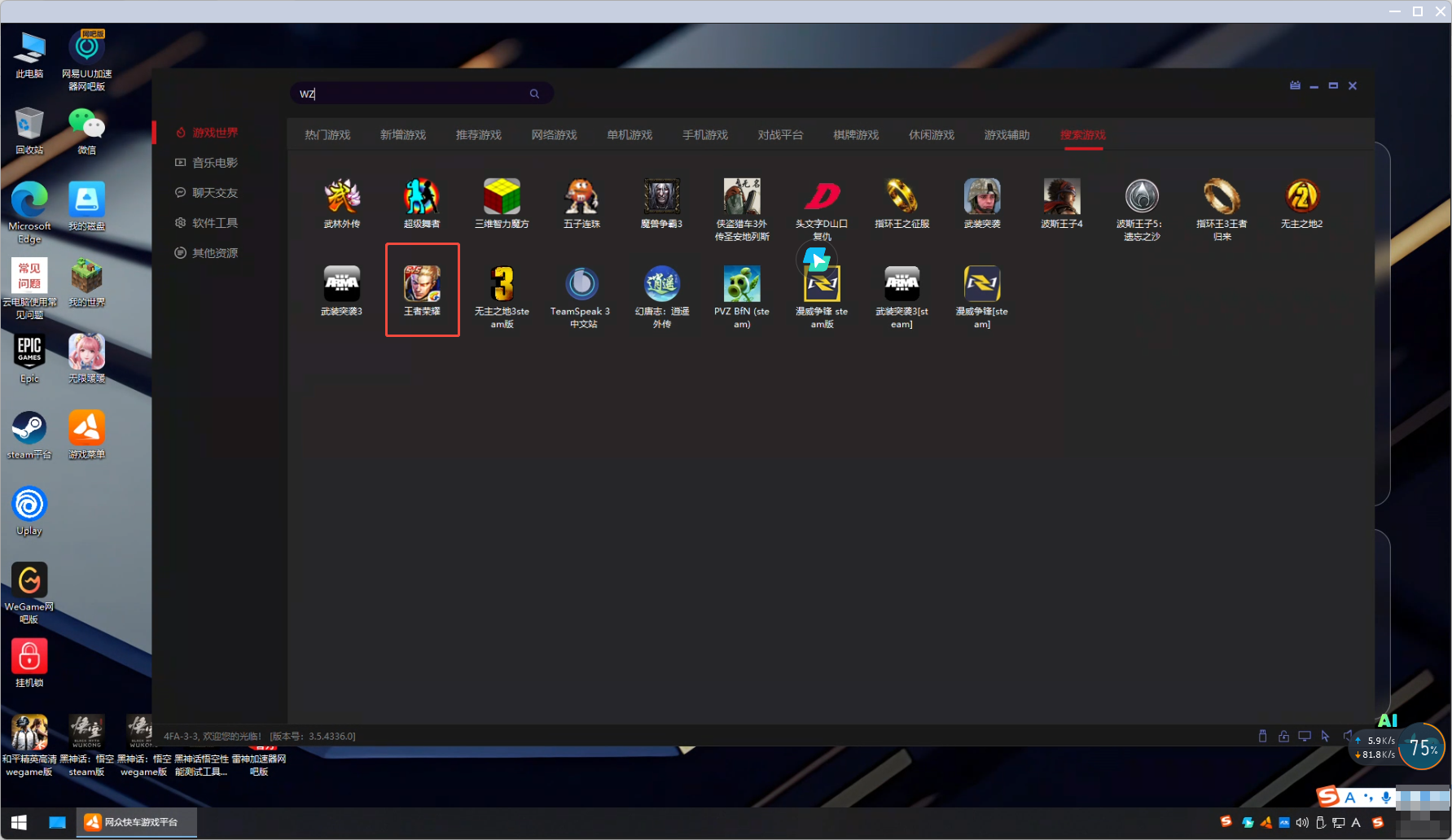Go to the 对战平台 tab
This screenshot has width=1452, height=840.
tap(781, 135)
